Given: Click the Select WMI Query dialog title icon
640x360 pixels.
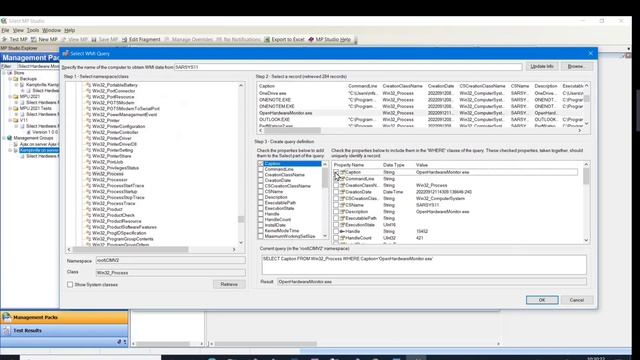Looking at the screenshot, I should click(x=65, y=53).
